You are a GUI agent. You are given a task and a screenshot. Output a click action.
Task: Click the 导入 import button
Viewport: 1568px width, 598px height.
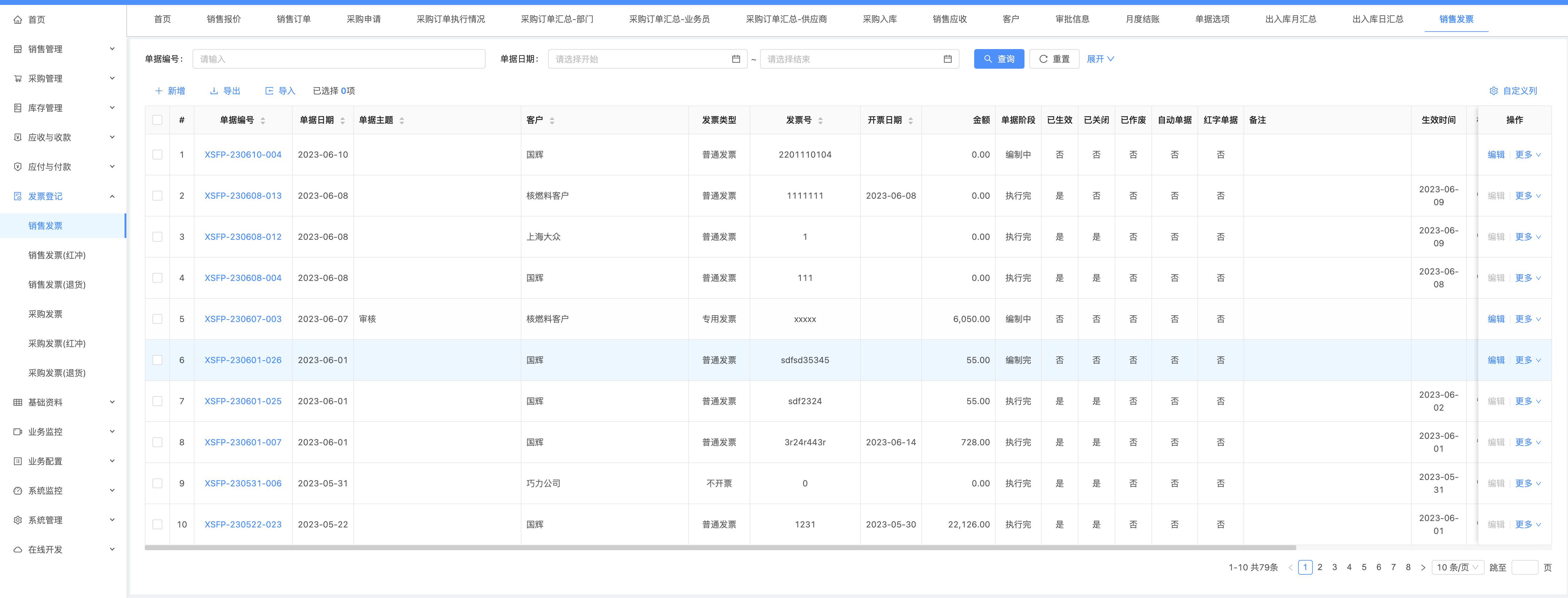(x=280, y=91)
